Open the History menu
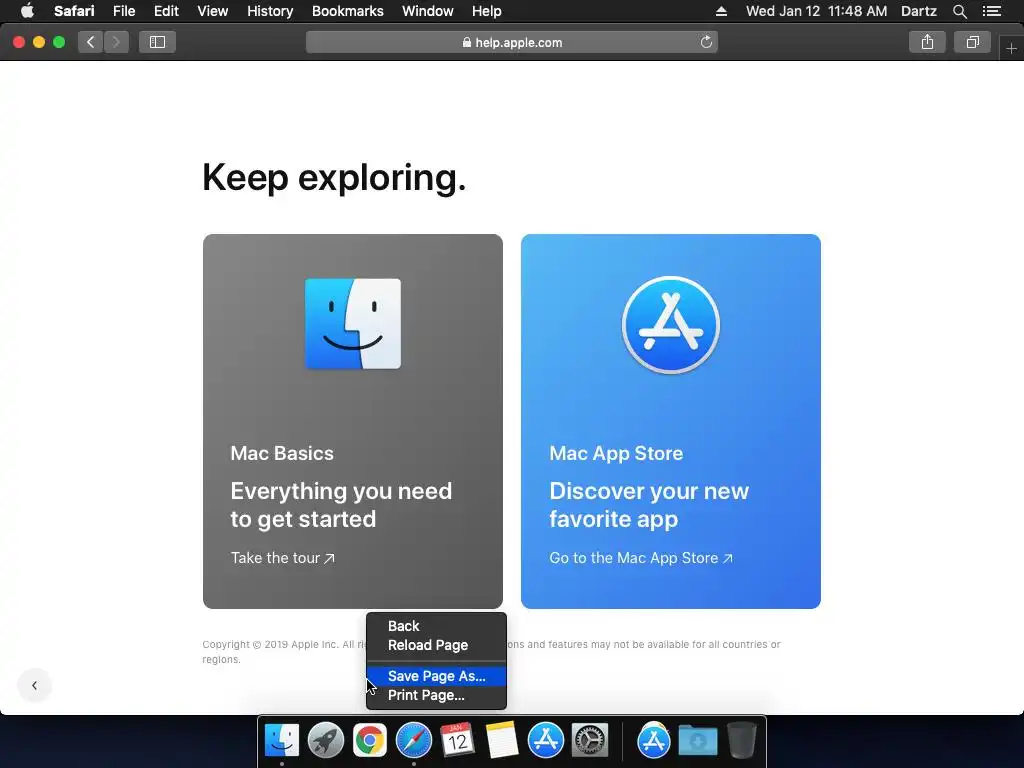 (270, 11)
